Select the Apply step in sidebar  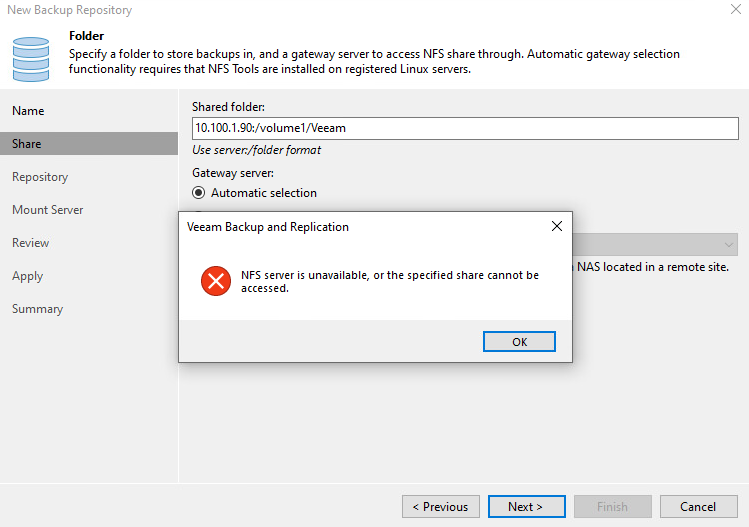[28, 276]
